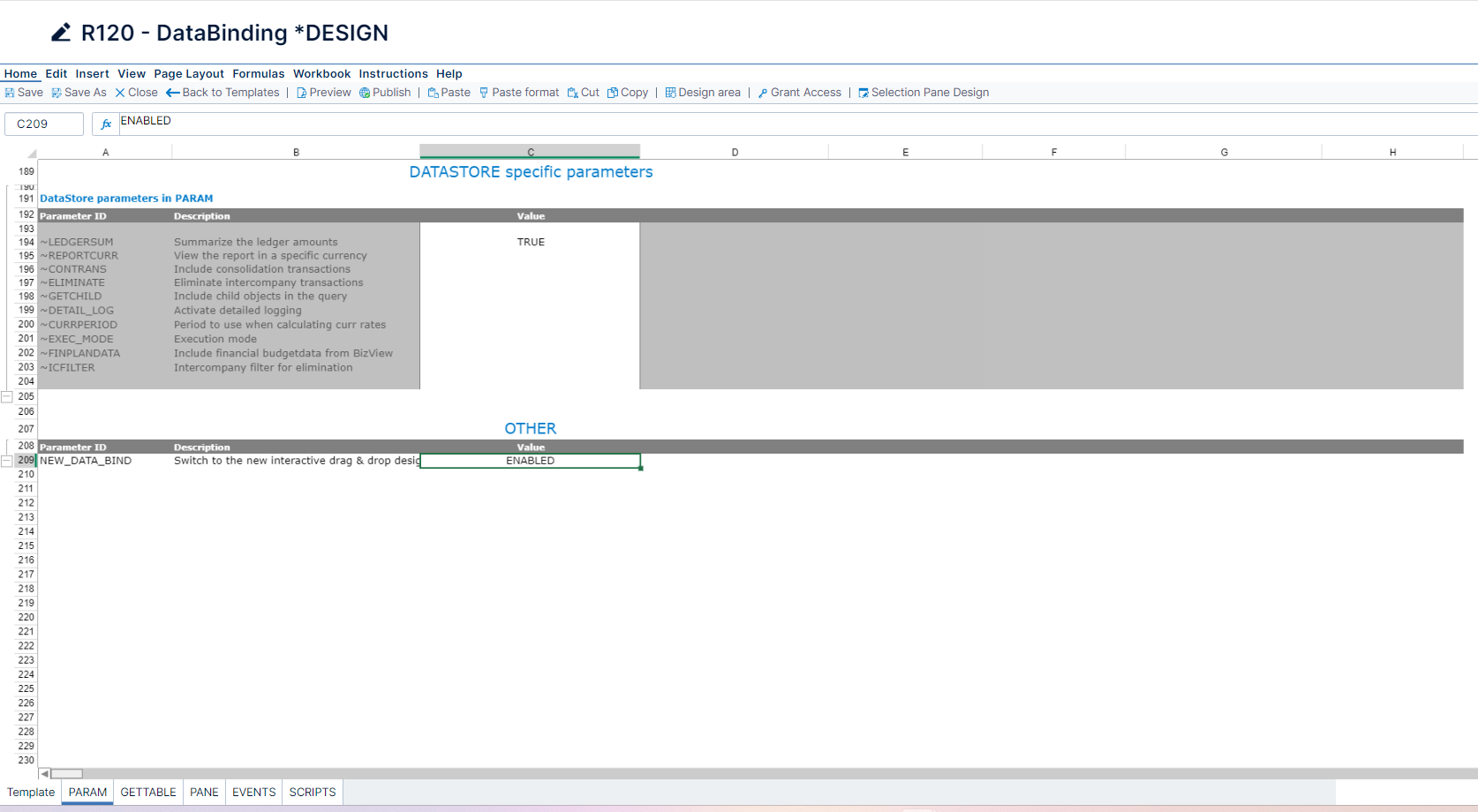Switch to the Template sheet tab
Screen dimensions: 1478x812
click(x=31, y=793)
